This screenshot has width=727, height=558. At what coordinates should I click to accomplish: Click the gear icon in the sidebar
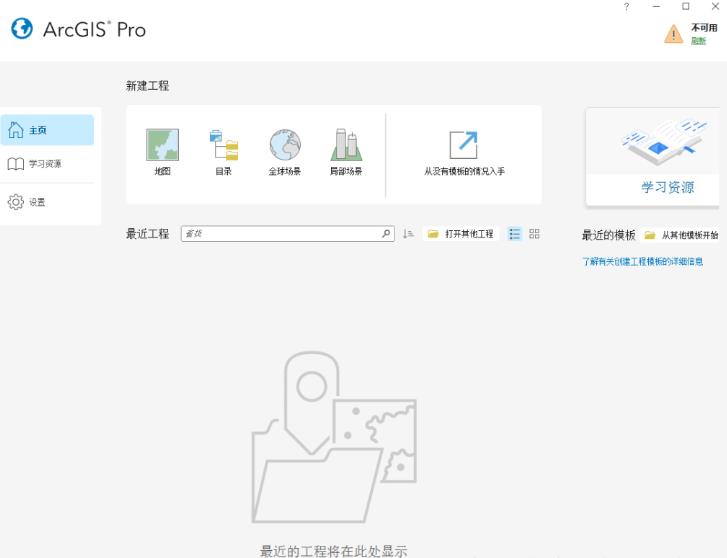click(x=16, y=202)
